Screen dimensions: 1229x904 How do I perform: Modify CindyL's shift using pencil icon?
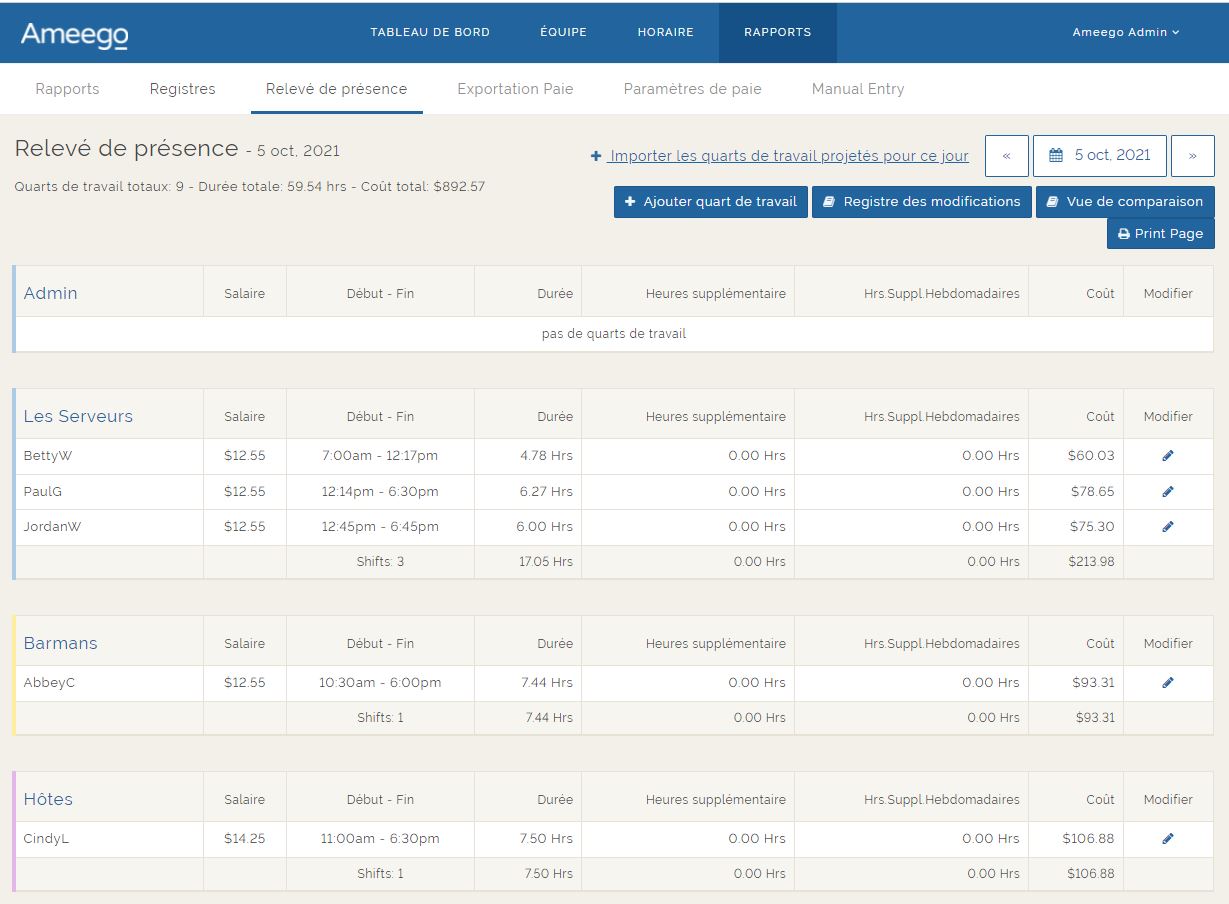pos(1167,839)
